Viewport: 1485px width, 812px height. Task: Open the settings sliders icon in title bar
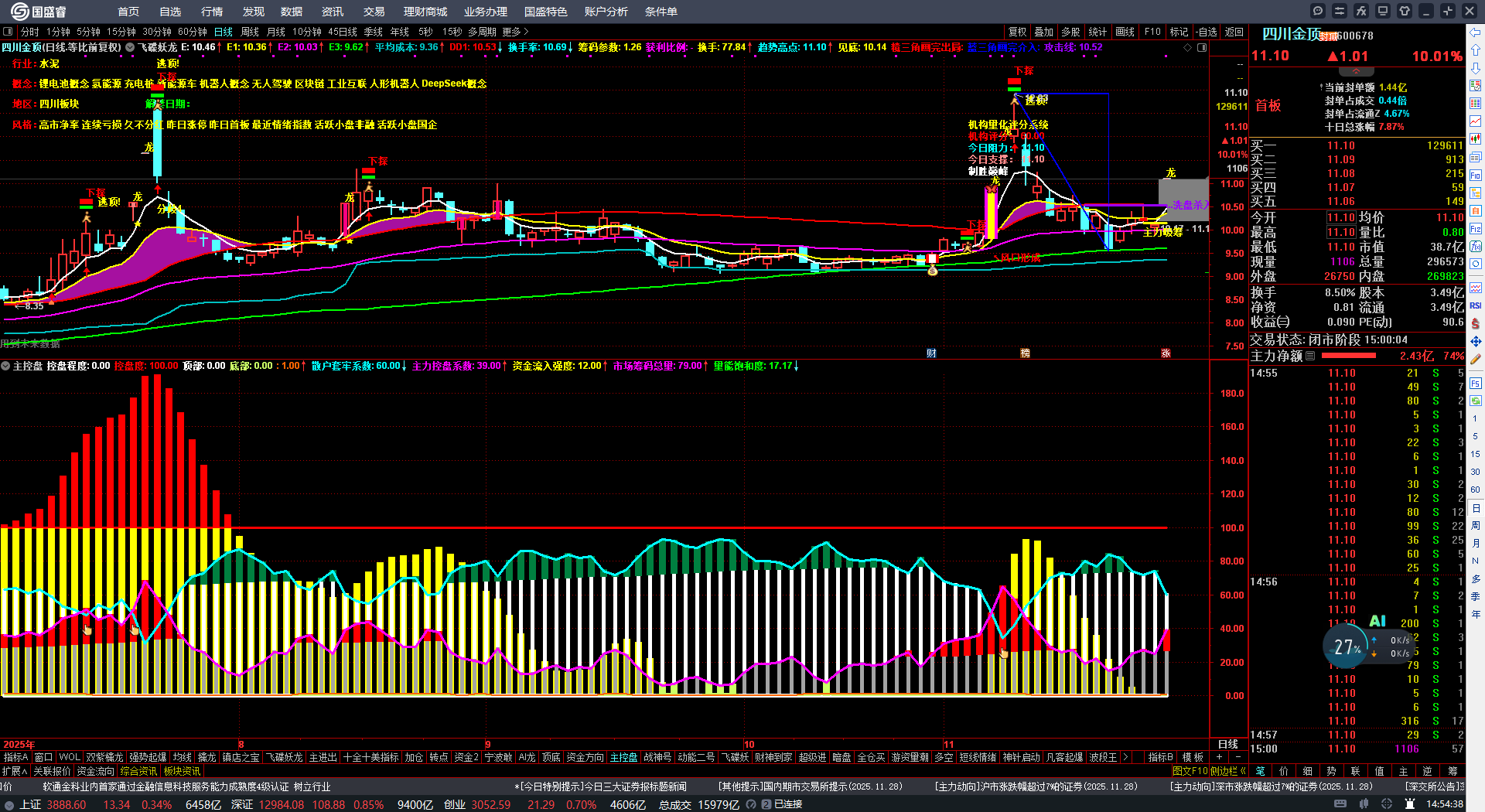(1340, 11)
